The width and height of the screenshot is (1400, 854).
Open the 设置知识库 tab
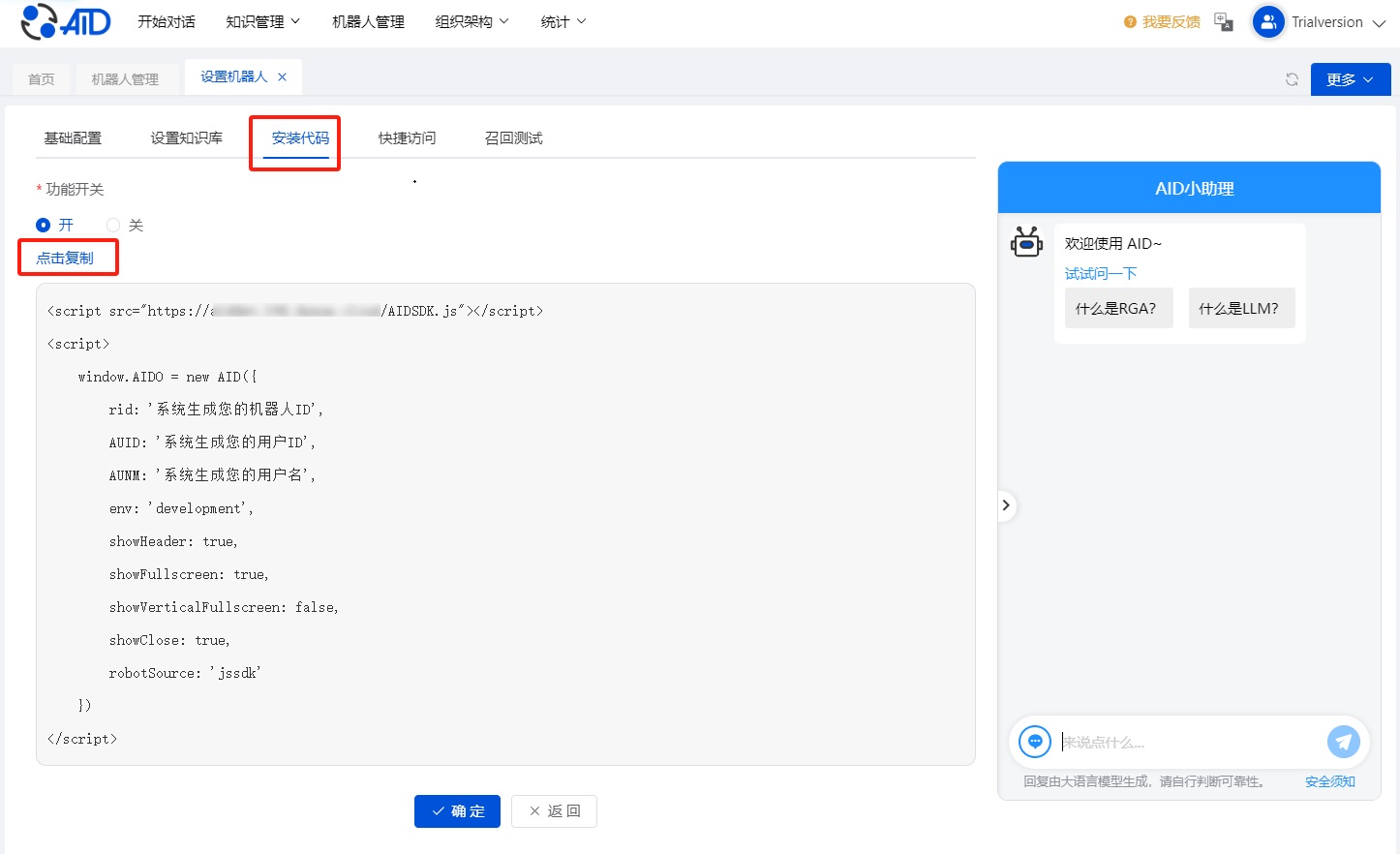tap(187, 138)
